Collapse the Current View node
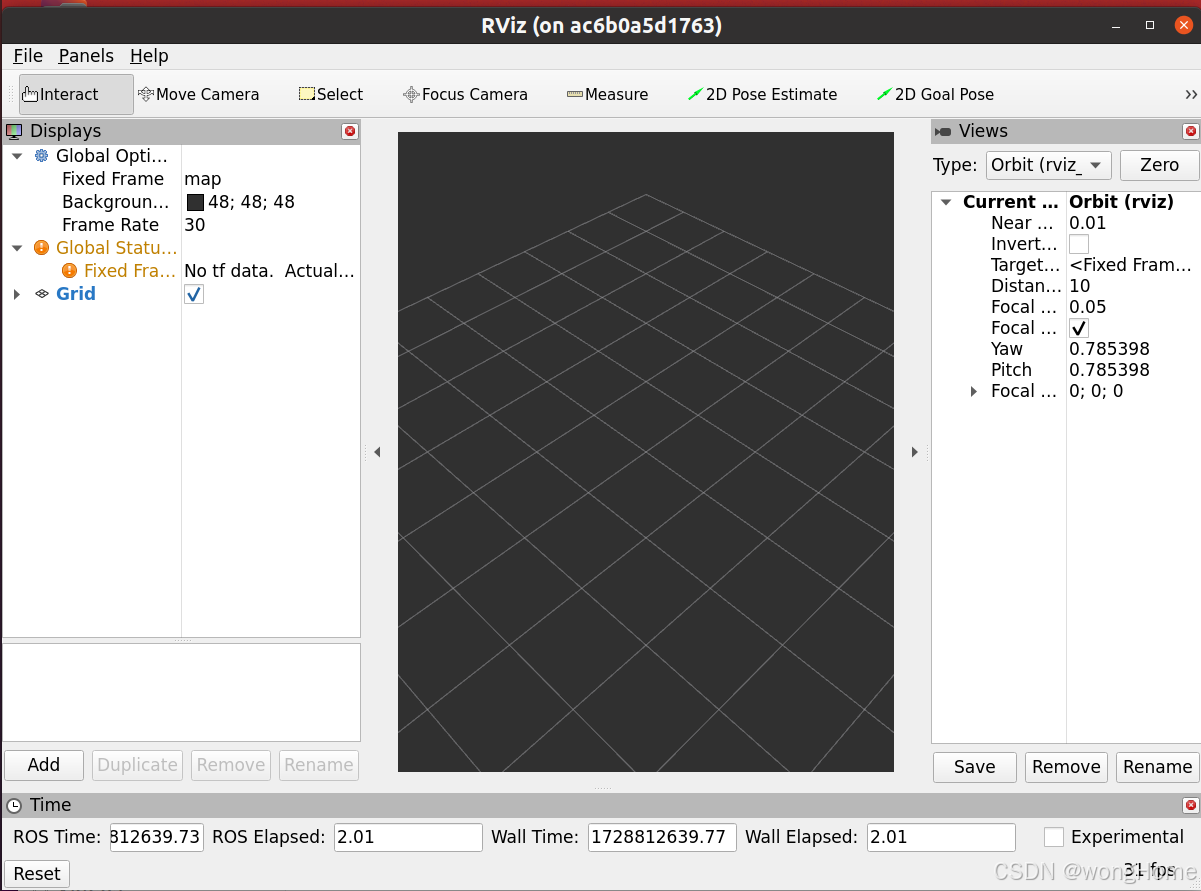 coord(946,202)
